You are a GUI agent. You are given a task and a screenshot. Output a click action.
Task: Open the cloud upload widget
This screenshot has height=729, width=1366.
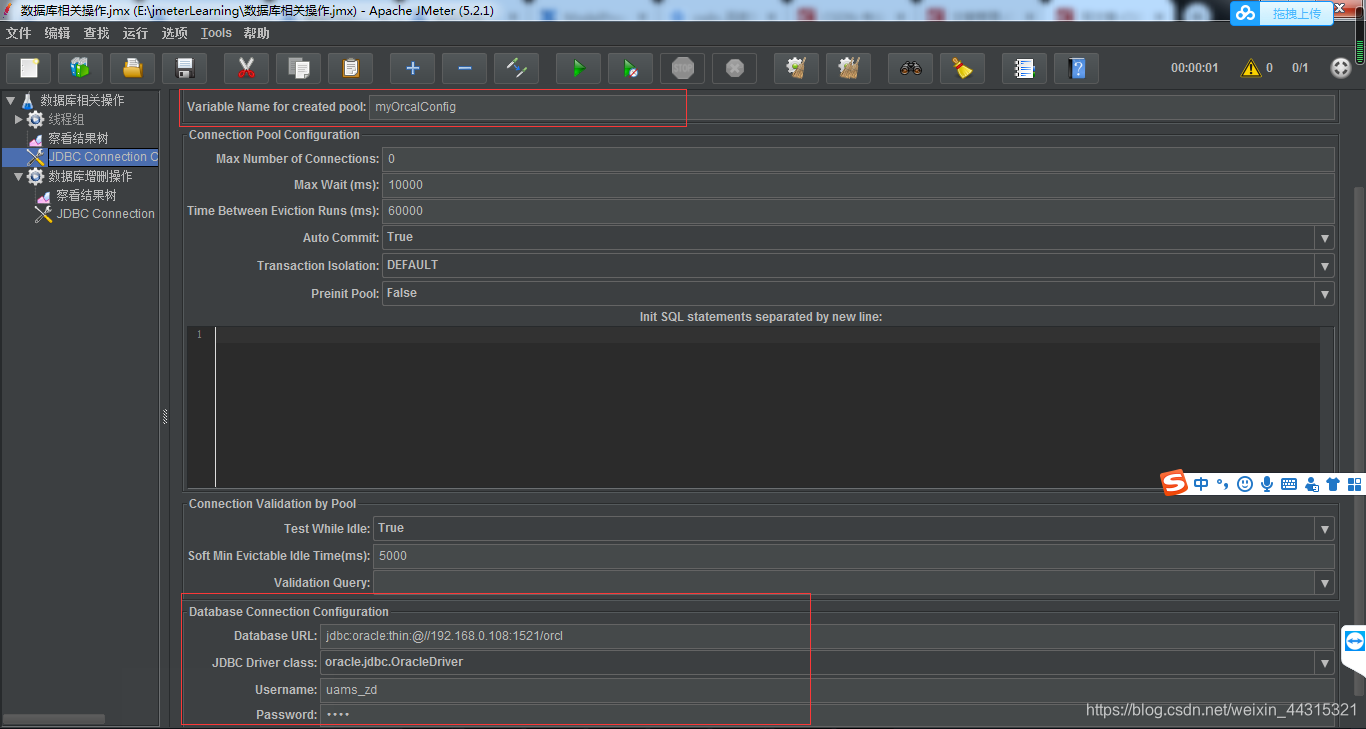coord(1245,12)
